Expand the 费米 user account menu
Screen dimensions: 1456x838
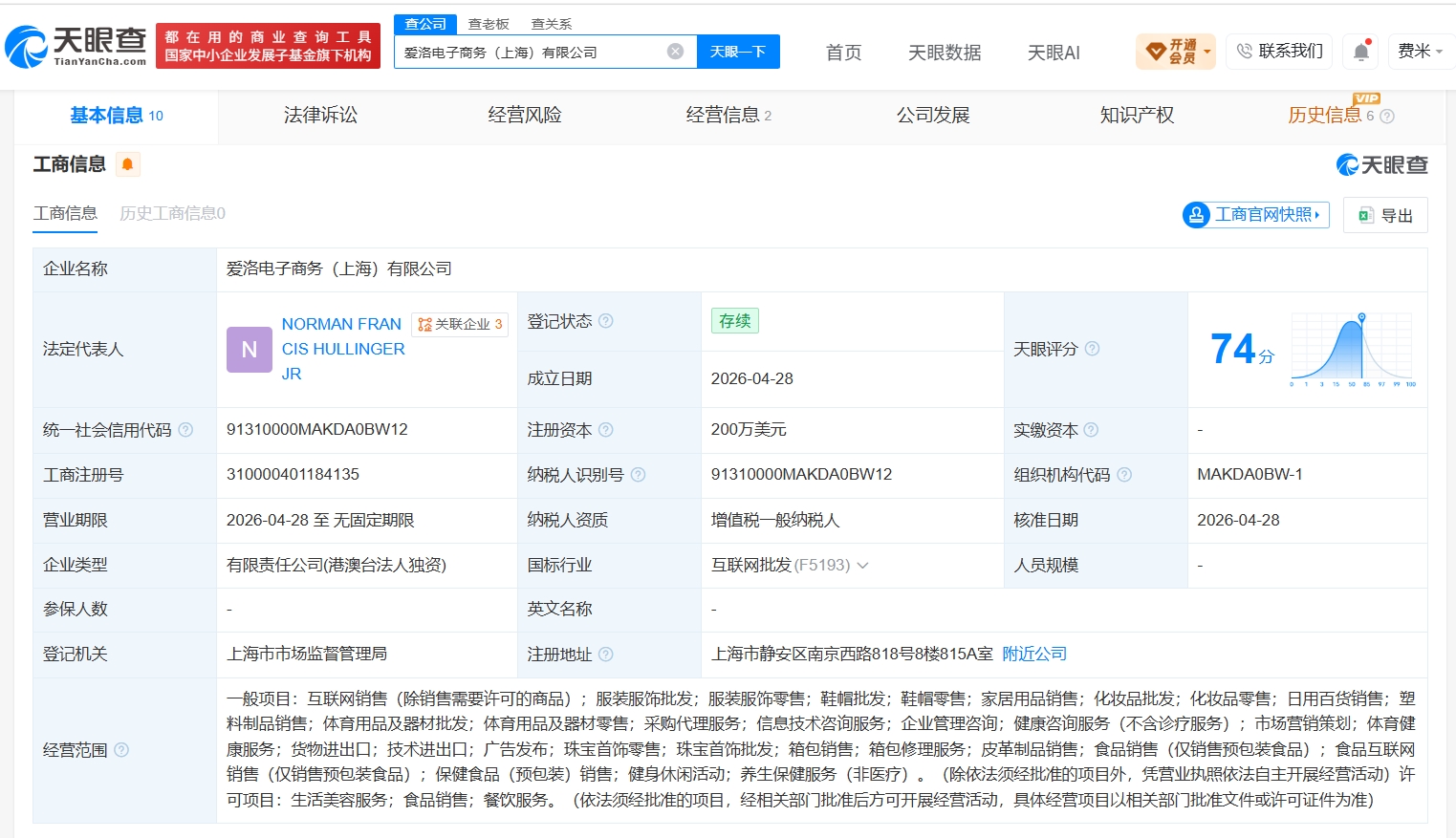1421,51
